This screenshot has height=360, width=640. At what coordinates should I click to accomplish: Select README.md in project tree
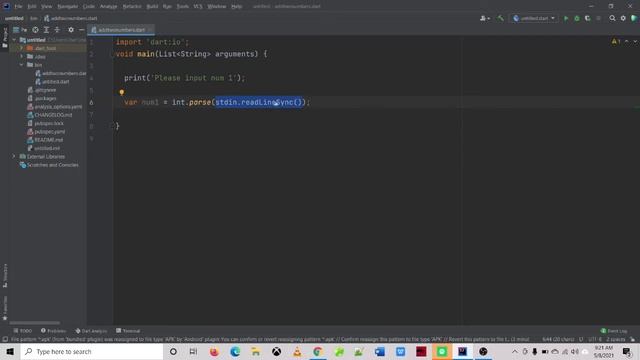45,140
